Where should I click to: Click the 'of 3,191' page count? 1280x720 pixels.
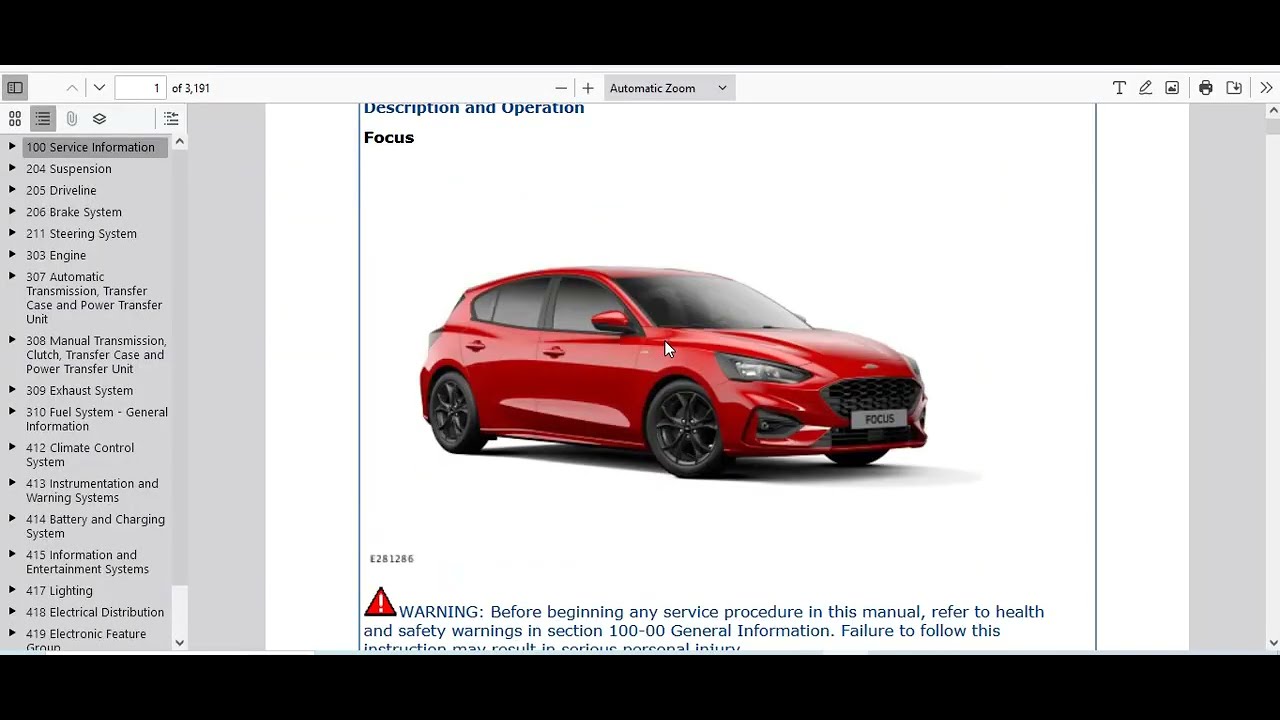click(x=191, y=88)
